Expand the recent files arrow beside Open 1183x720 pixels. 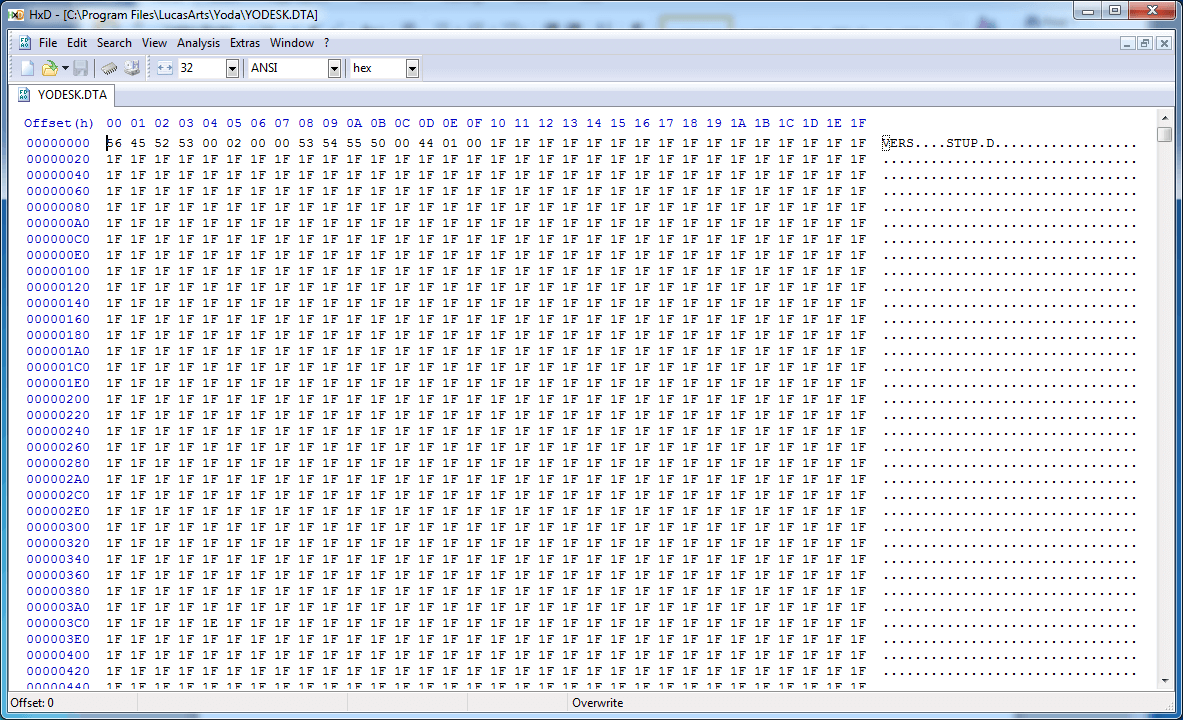coord(65,68)
